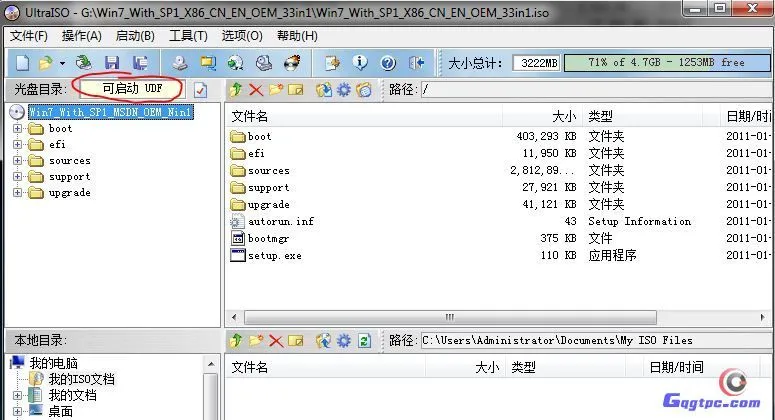
Task: Click folder list icon after disc gear
Action: (364, 89)
